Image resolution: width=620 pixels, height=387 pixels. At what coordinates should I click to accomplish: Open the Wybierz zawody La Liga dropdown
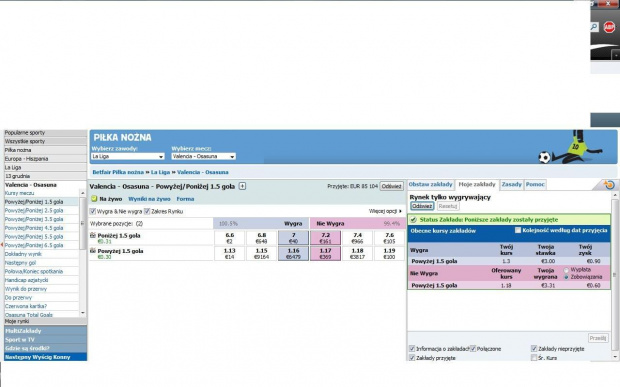tap(128, 157)
